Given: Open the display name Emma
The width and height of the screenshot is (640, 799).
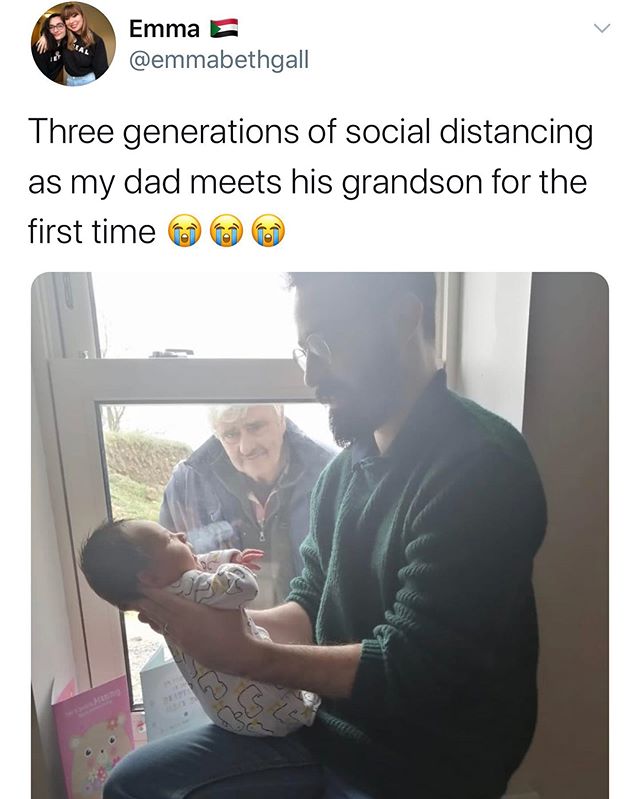Looking at the screenshot, I should coord(164,29).
